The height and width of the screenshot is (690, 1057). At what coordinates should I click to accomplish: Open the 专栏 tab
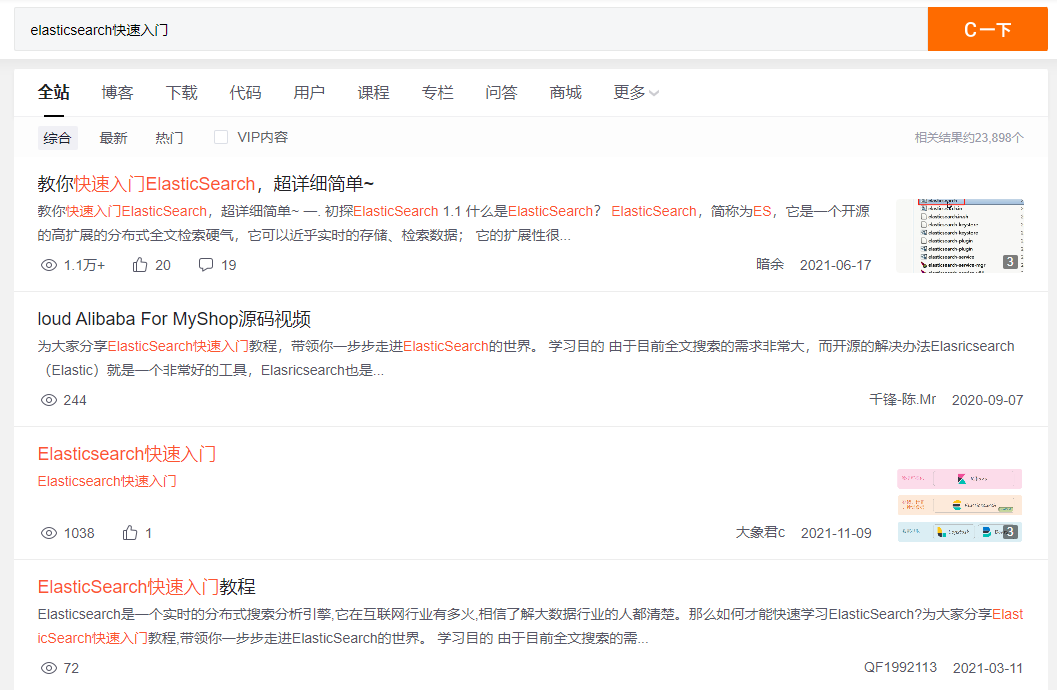[x=437, y=92]
